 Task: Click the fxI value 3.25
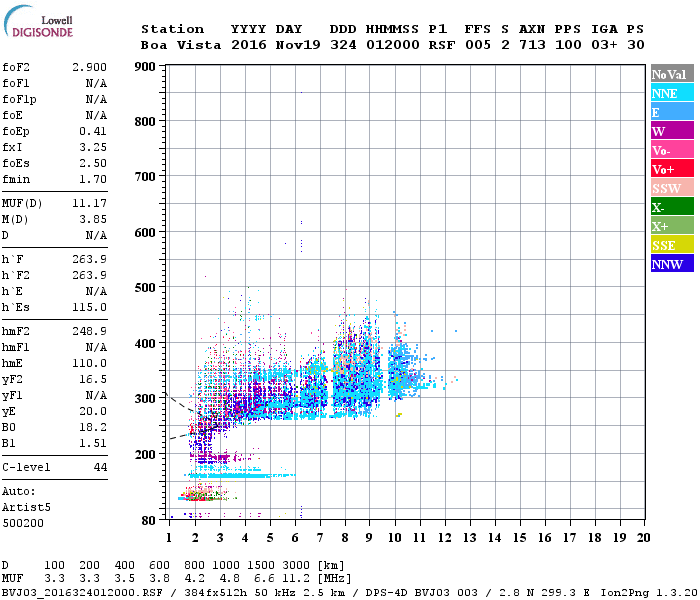[93, 147]
